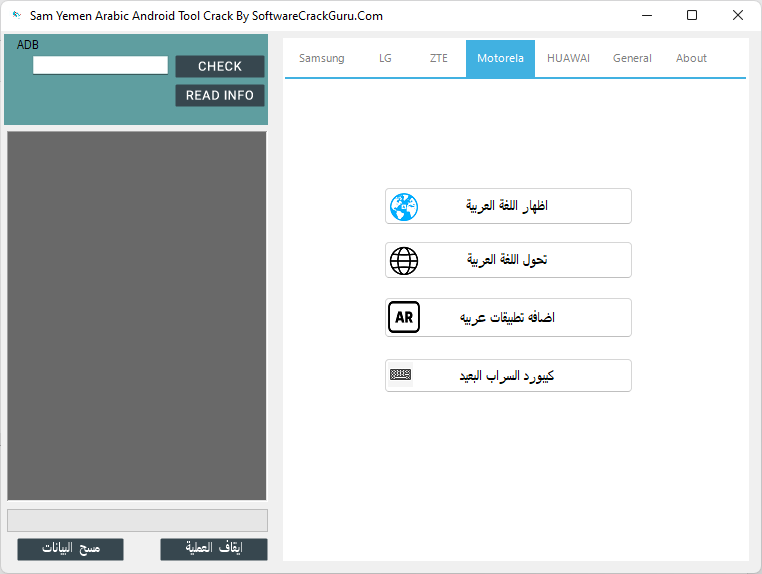The image size is (762, 574).
Task: Click the مسح البيانات button
Action: pyautogui.click(x=70, y=549)
